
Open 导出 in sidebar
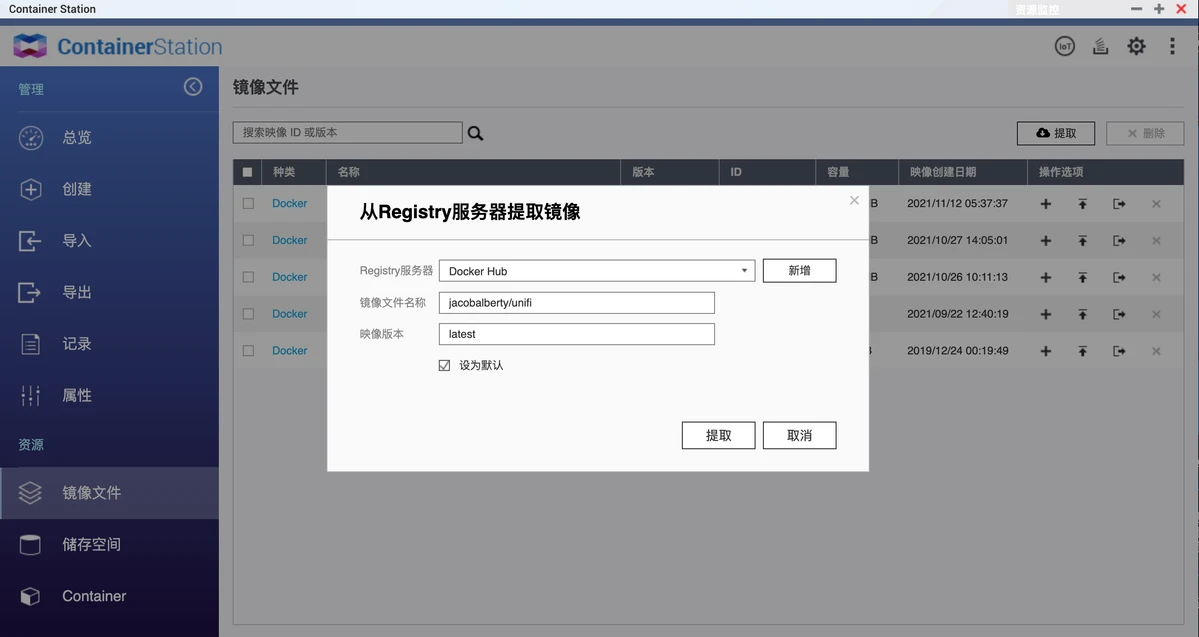click(x=109, y=292)
